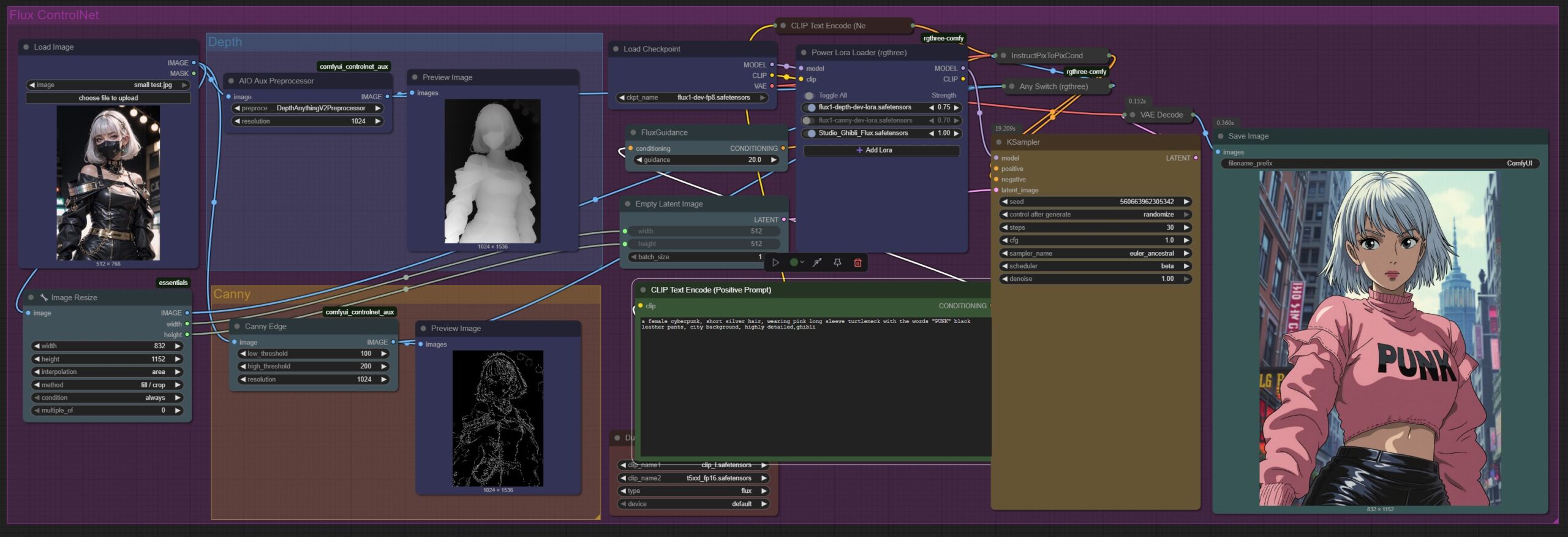Collapse the Canny group Preview Image node dot
The width and height of the screenshot is (1568, 537).
tap(423, 329)
